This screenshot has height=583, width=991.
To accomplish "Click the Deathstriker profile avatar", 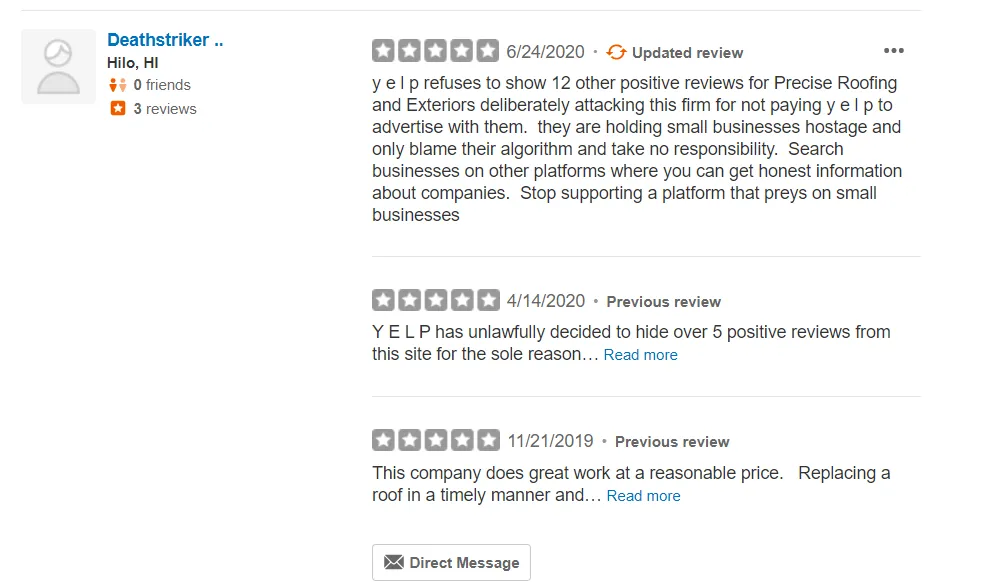I will tap(58, 66).
